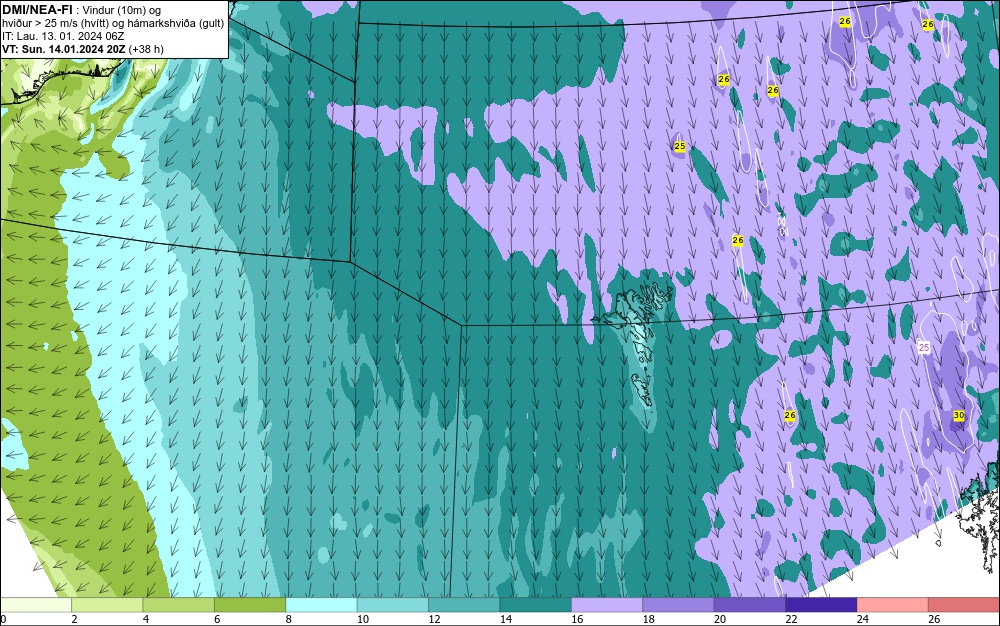This screenshot has width=1000, height=626.
Task: Click the "VT: Sun. 14.01.2024 20Z" valid time
Action: coord(64,48)
